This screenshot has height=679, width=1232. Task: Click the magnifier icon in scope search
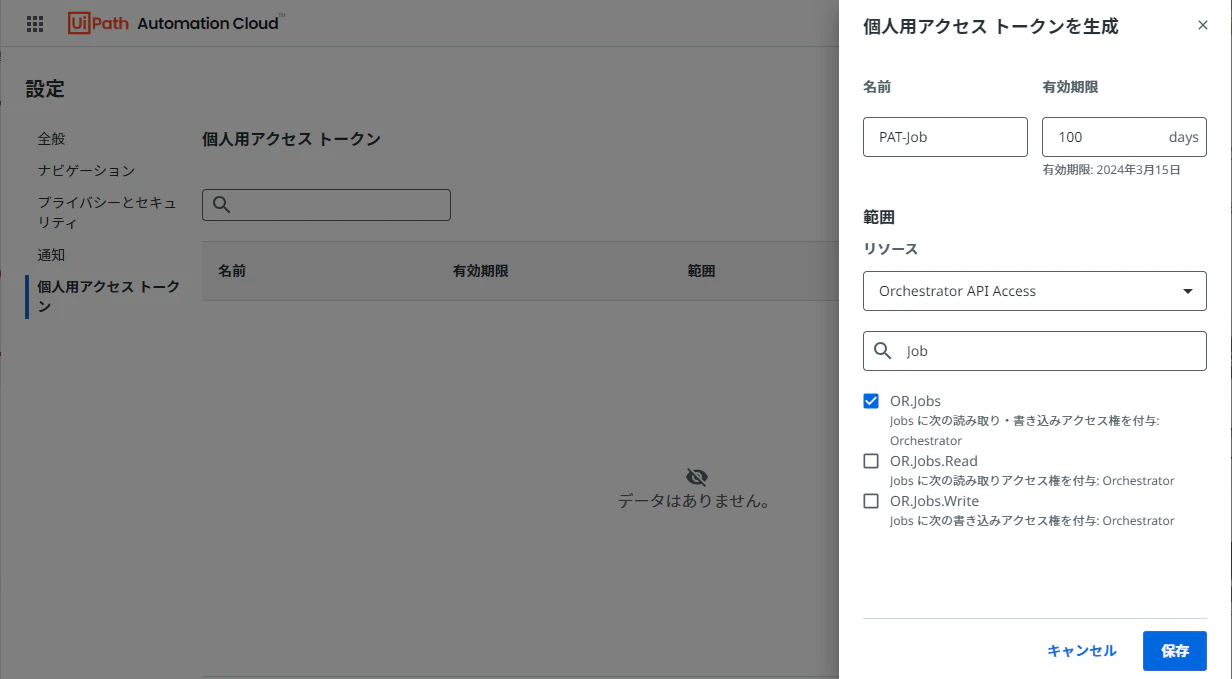tap(883, 351)
